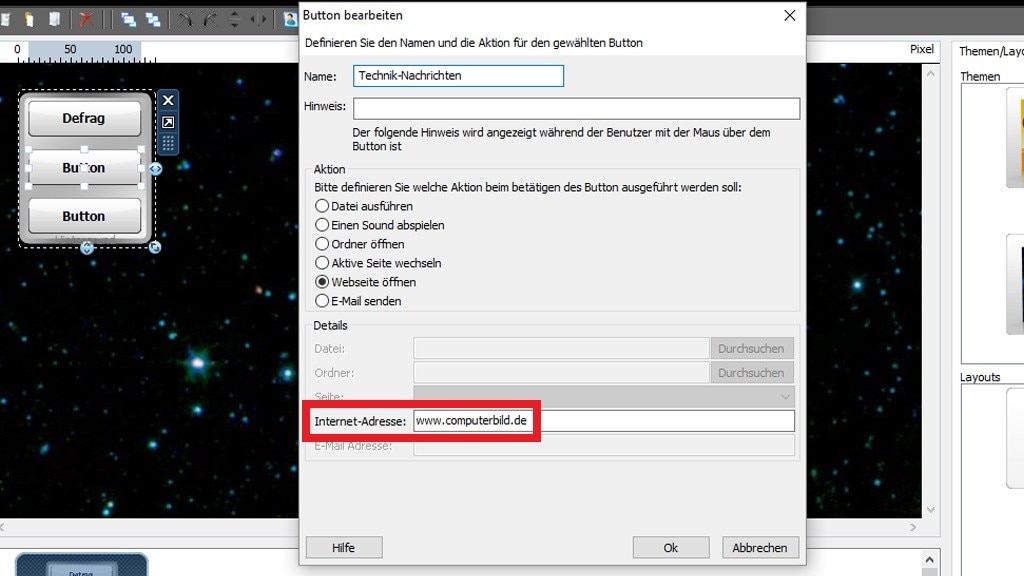
Task: Click into the Hinweis text field
Action: coord(576,108)
